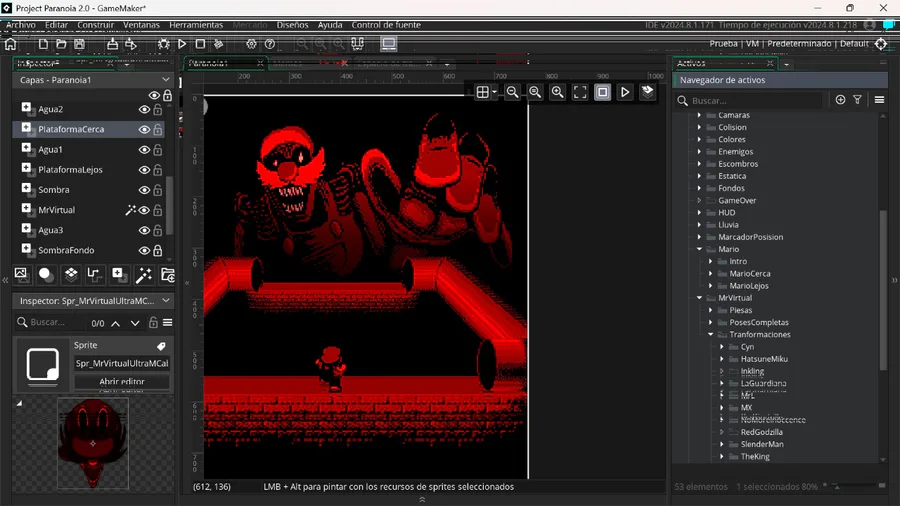Click the tag icon beside Sprite

[161, 346]
